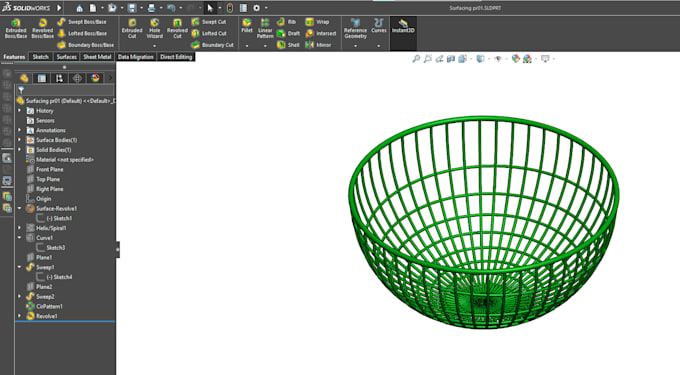
Task: Choose the Boundary Boss/Base command
Action: 85,45
